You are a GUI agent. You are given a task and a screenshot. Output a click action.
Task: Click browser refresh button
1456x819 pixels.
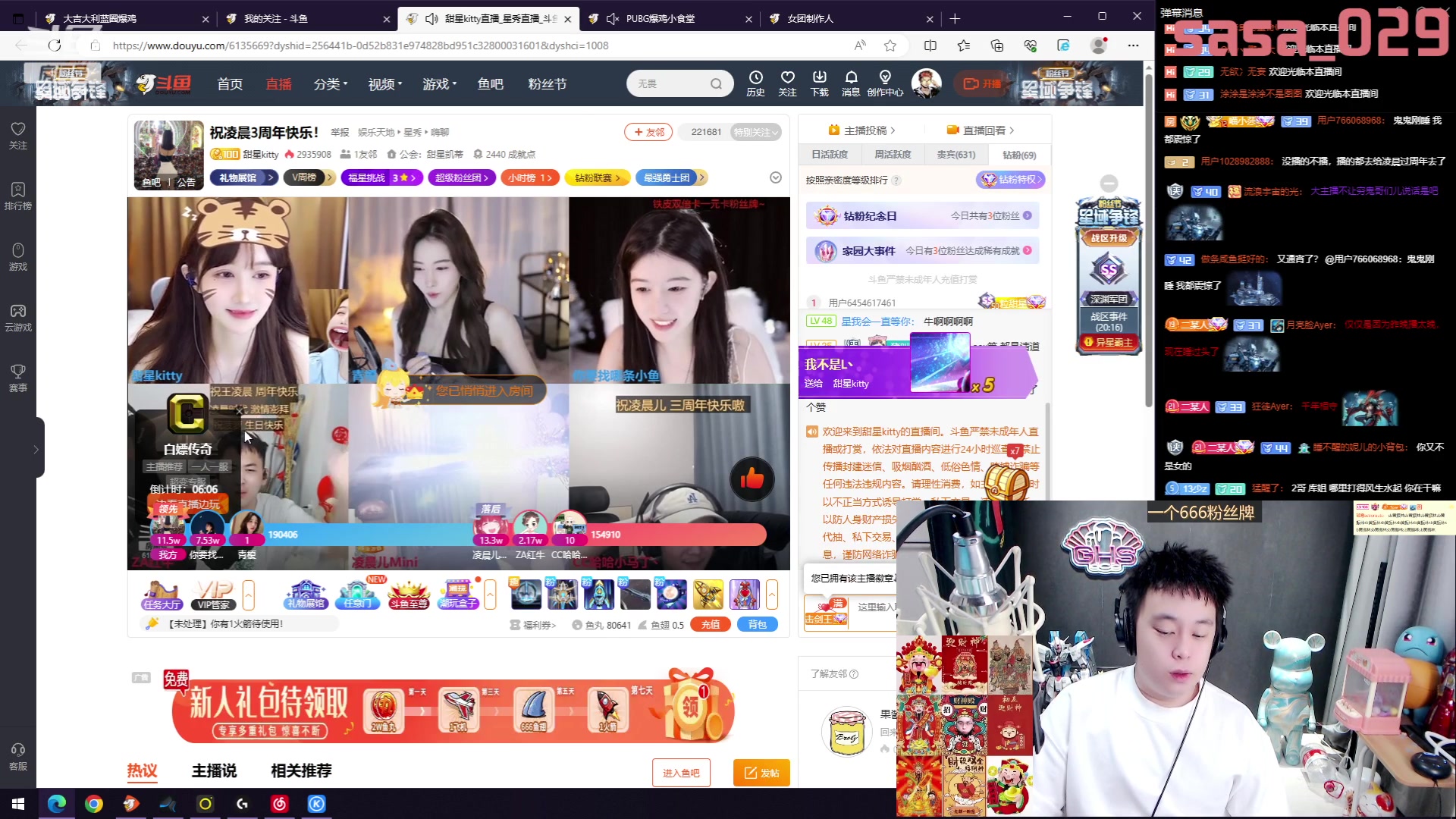[x=55, y=45]
